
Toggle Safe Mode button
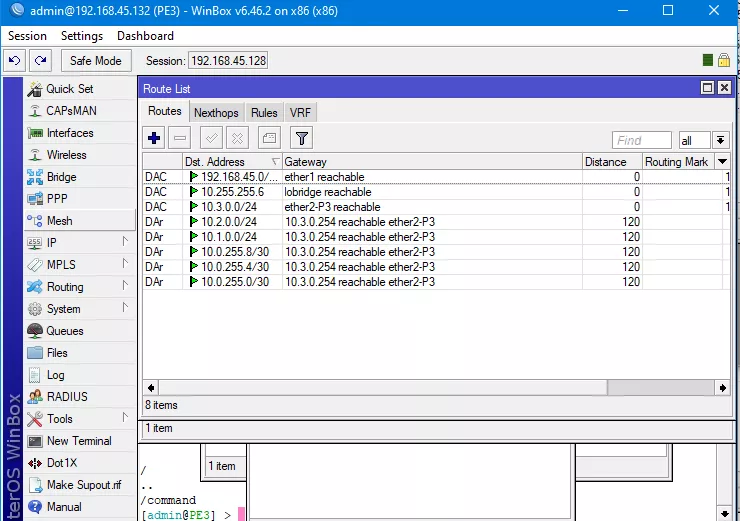pos(96,60)
